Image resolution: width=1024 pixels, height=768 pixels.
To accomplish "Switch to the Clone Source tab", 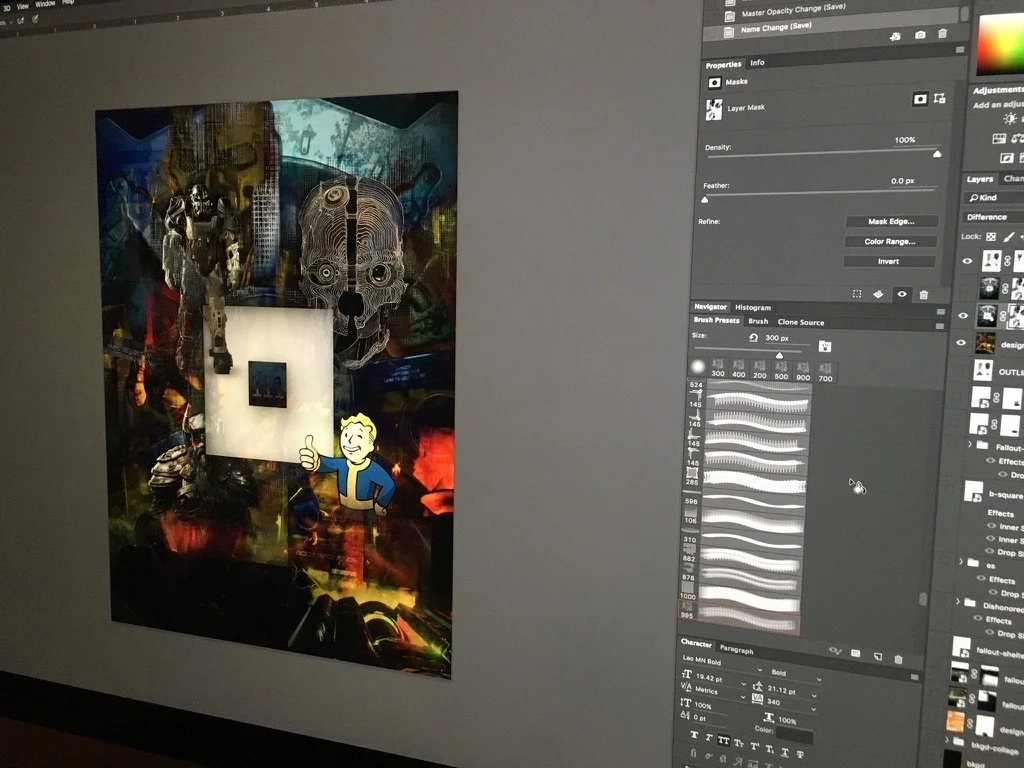I will [x=801, y=322].
